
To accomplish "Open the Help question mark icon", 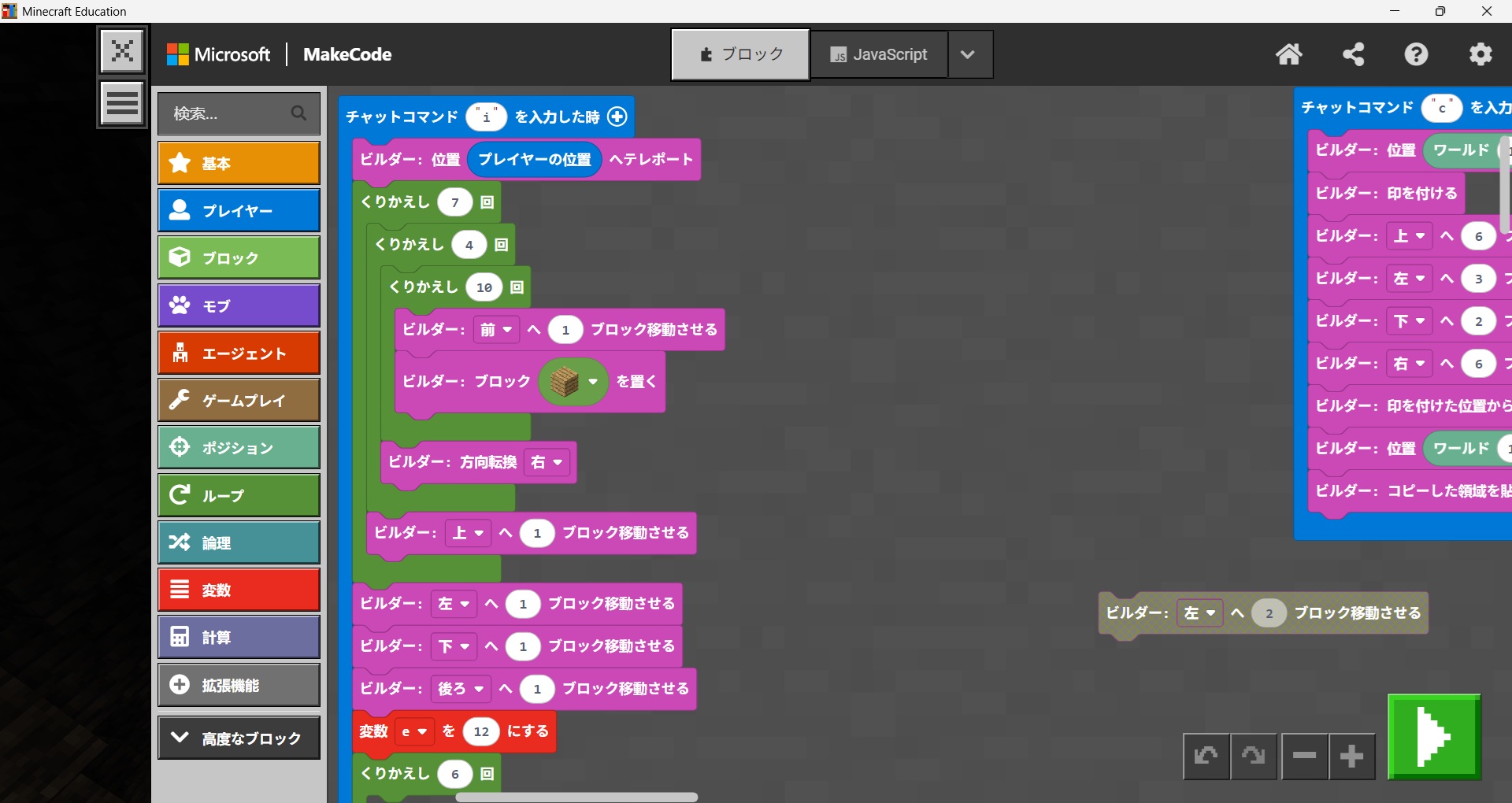I will point(1416,54).
